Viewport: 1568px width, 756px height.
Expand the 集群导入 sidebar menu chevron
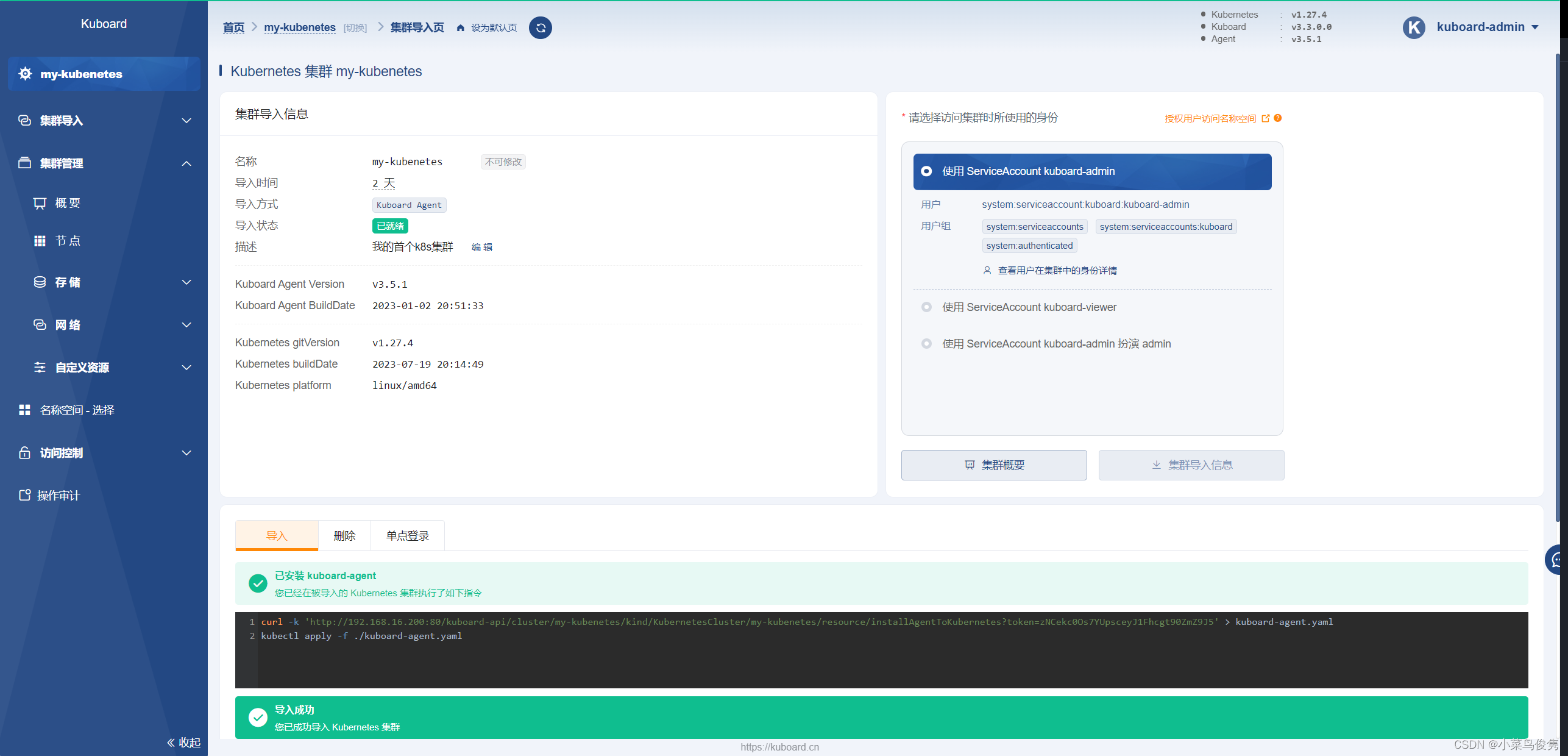coord(186,121)
